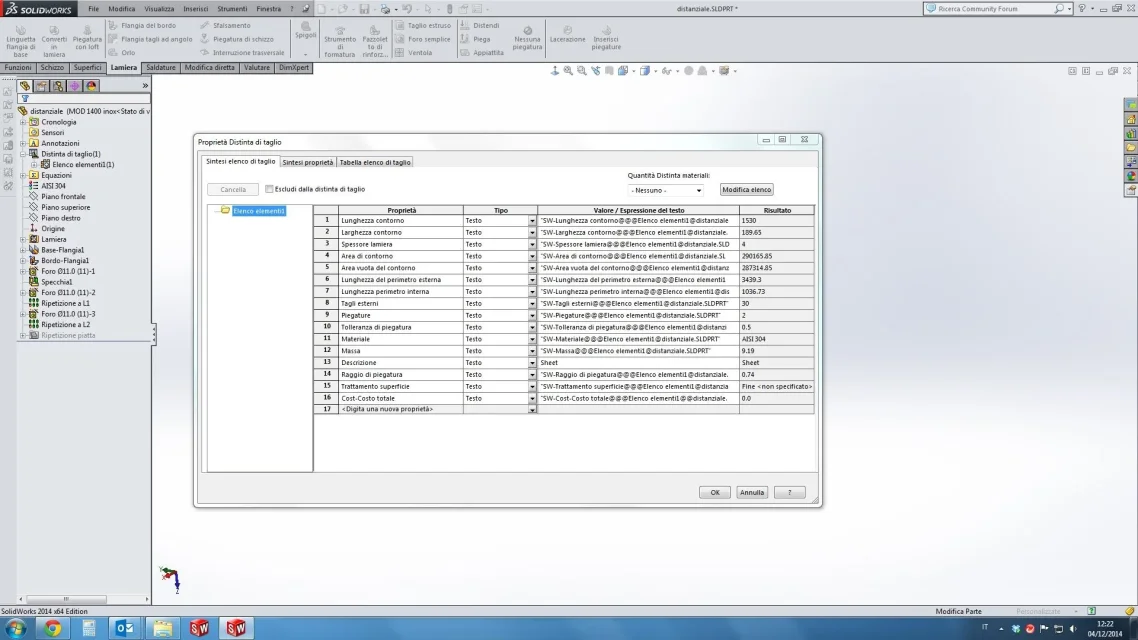Click the Inserisci piegature tool
The width and height of the screenshot is (1138, 640).
tap(606, 38)
